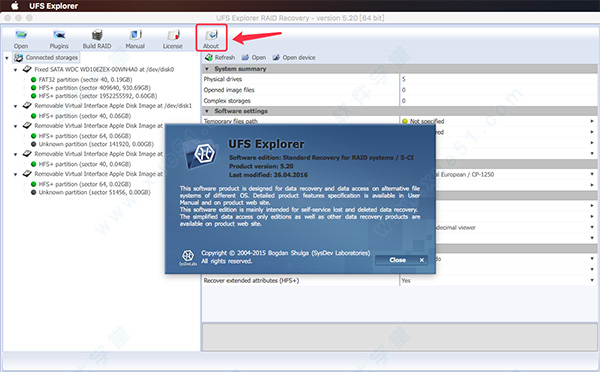Click Last modified: 26.04.2016 text

coord(268,175)
